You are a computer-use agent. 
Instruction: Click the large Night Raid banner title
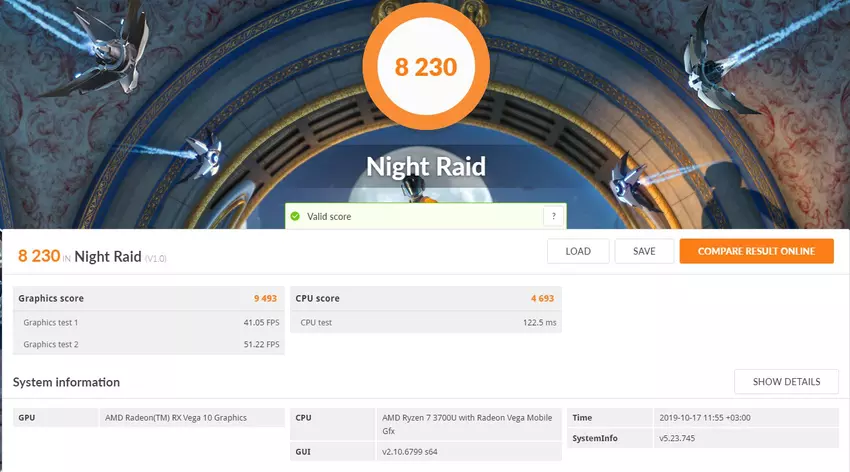click(x=425, y=165)
